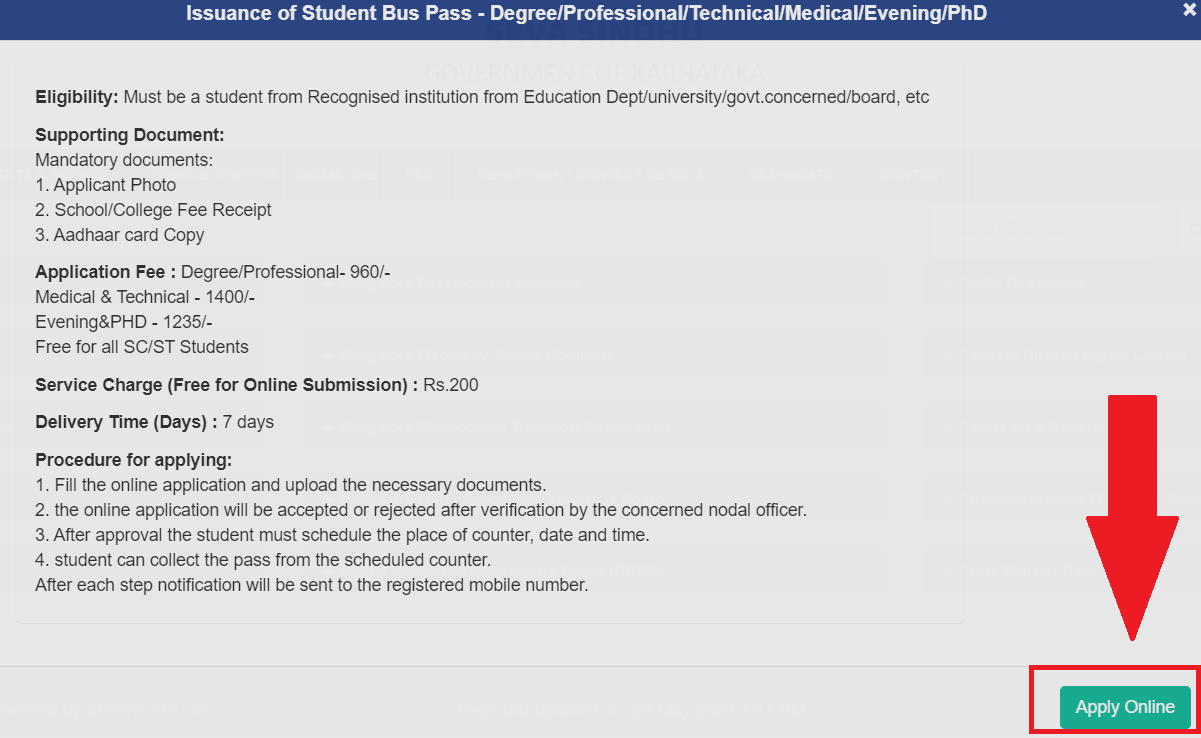Open the FAQ menu item
Image resolution: width=1201 pixels, height=738 pixels.
(x=418, y=175)
